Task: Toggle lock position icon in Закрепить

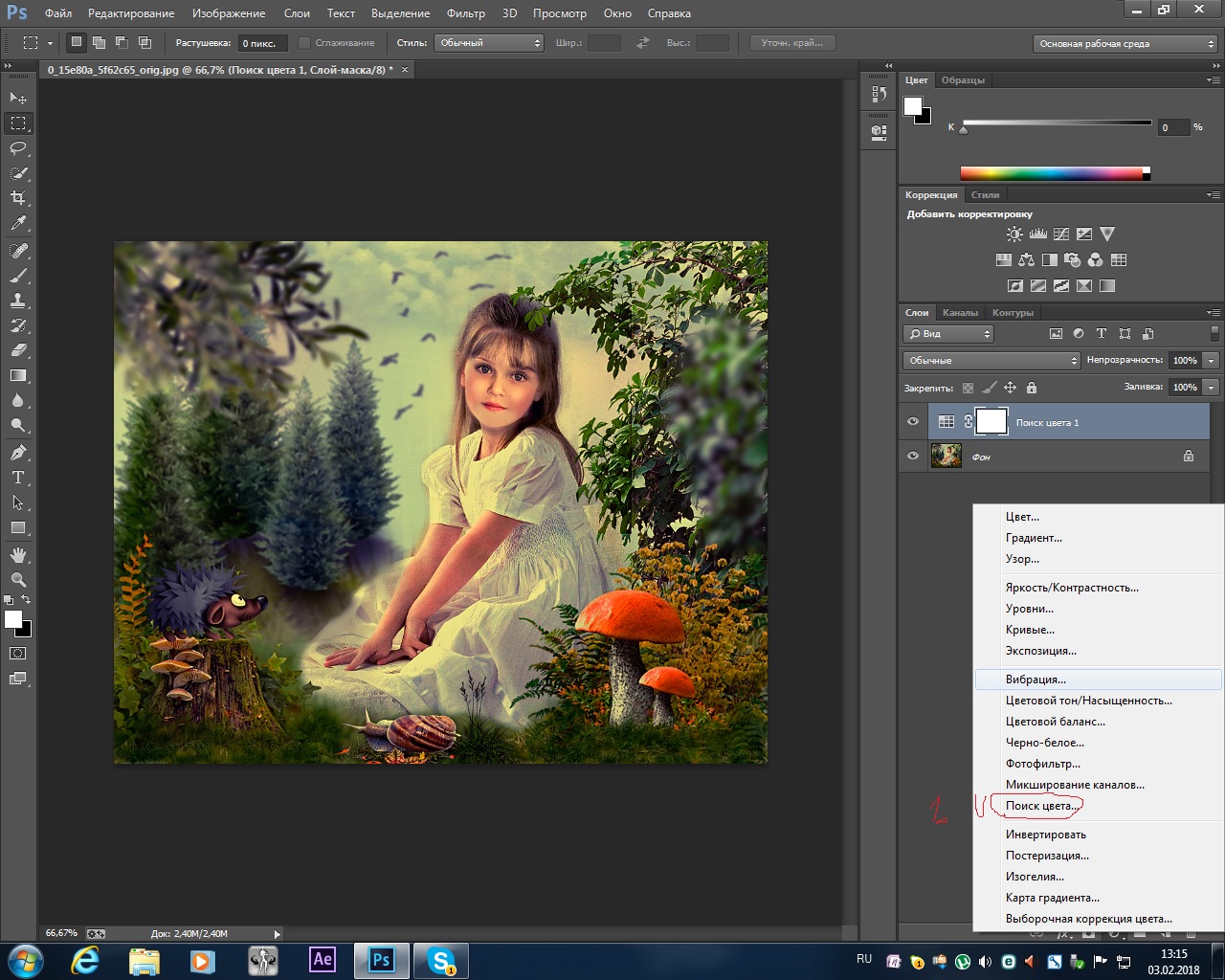Action: point(1010,388)
